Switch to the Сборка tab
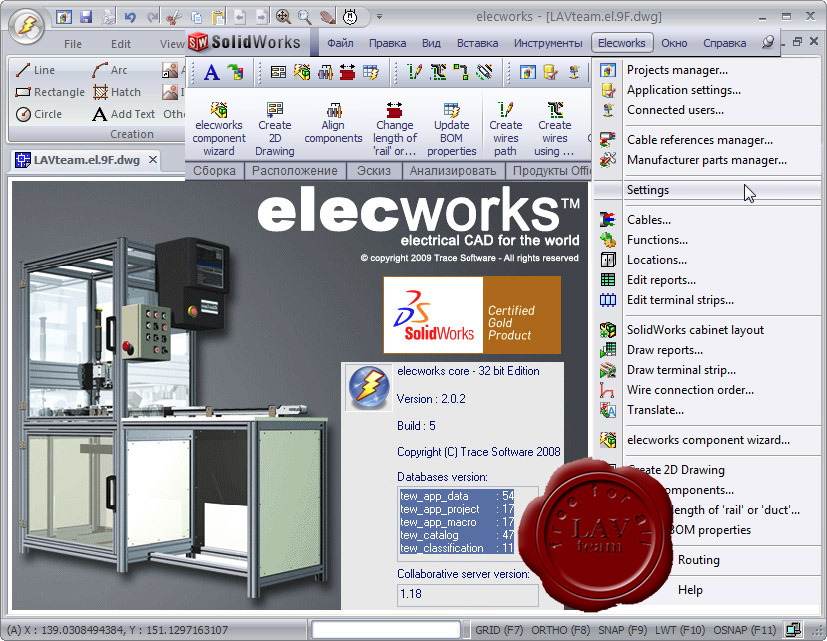Screen dimensions: 827x641 214,171
